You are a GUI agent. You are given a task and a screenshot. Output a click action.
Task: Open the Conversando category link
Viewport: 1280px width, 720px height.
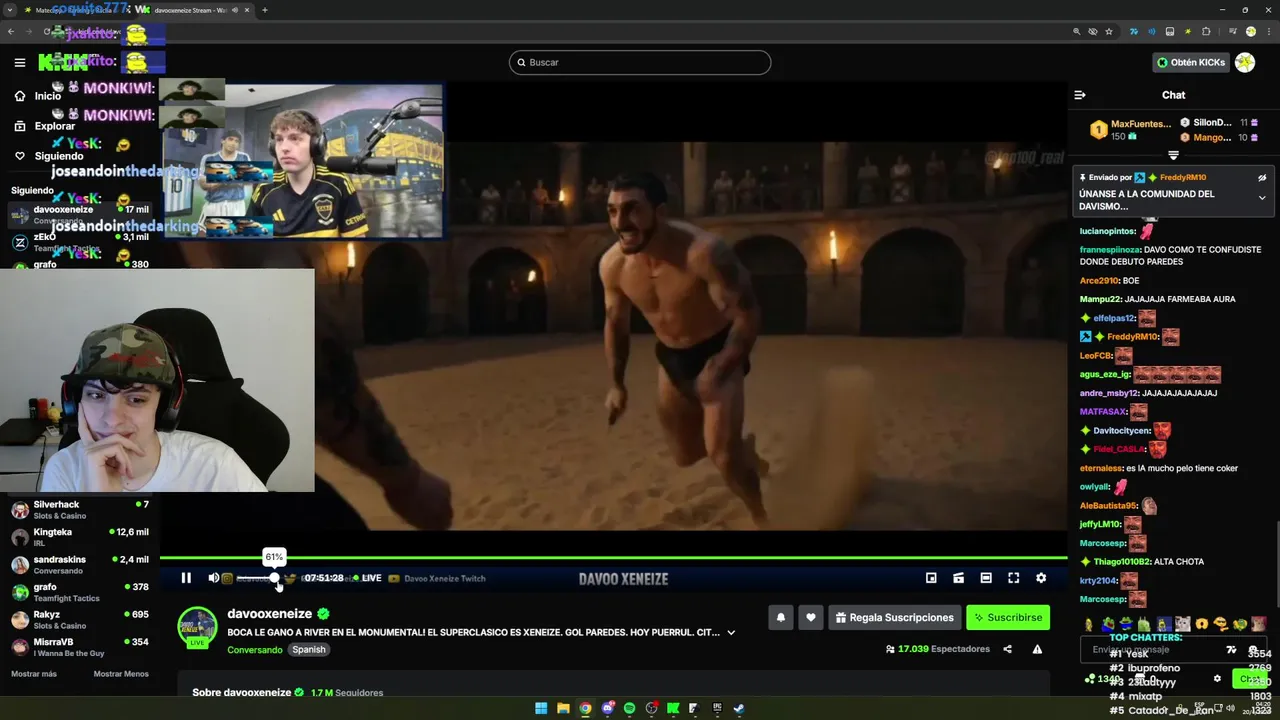pyautogui.click(x=255, y=649)
